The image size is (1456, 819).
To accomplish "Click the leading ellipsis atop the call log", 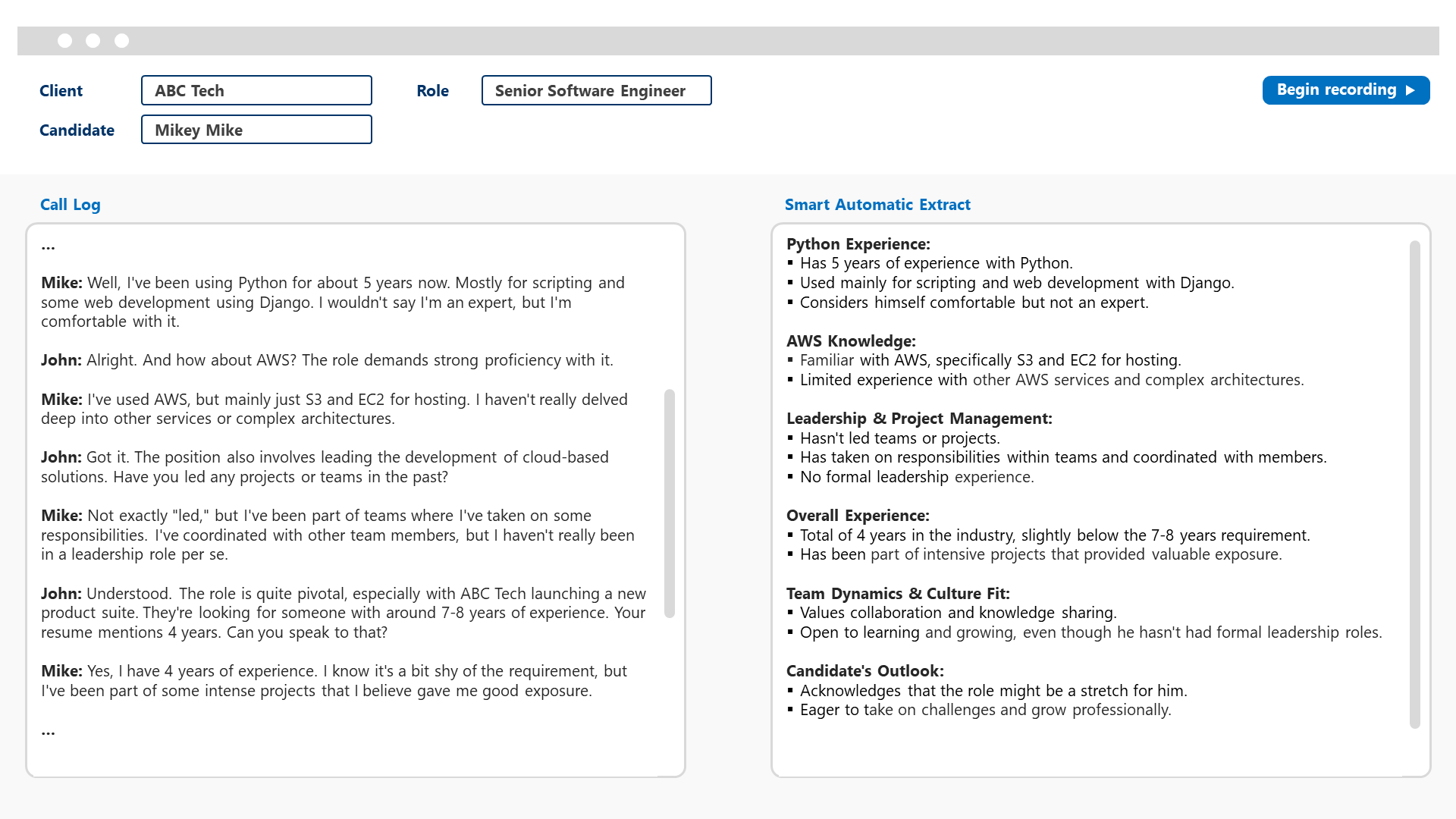I will point(49,247).
